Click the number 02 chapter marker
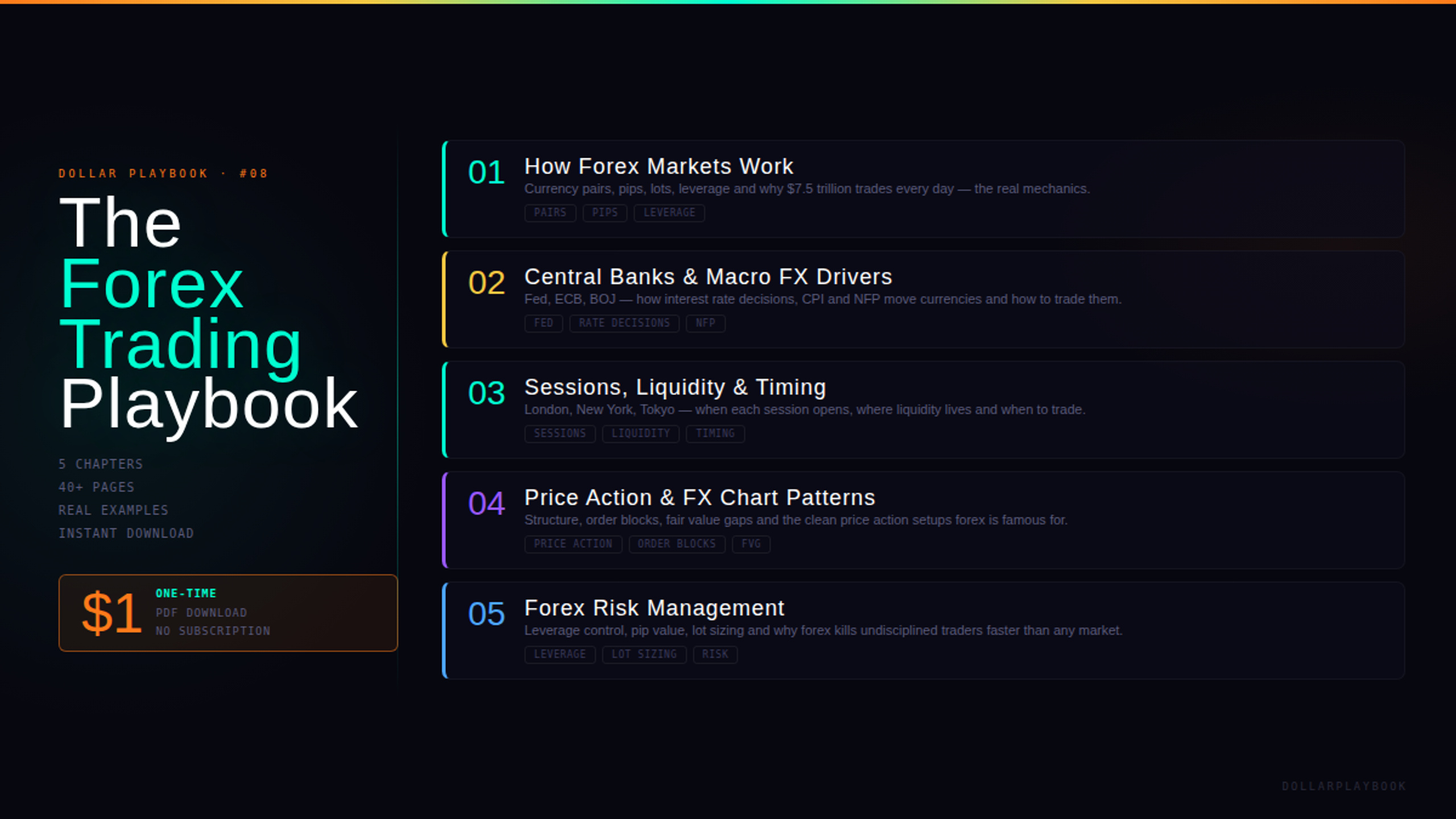1456x819 pixels. point(486,283)
